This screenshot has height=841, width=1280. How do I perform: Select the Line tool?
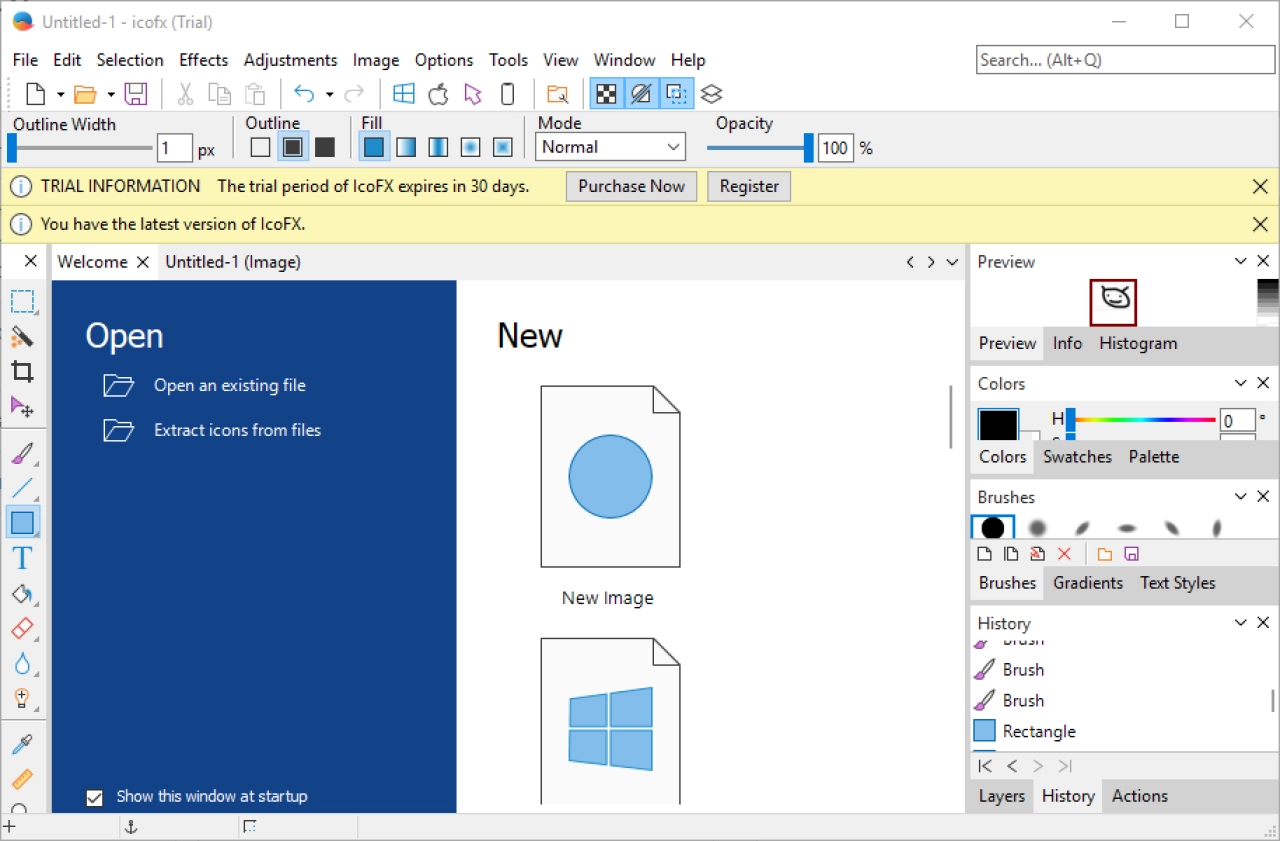tap(22, 489)
